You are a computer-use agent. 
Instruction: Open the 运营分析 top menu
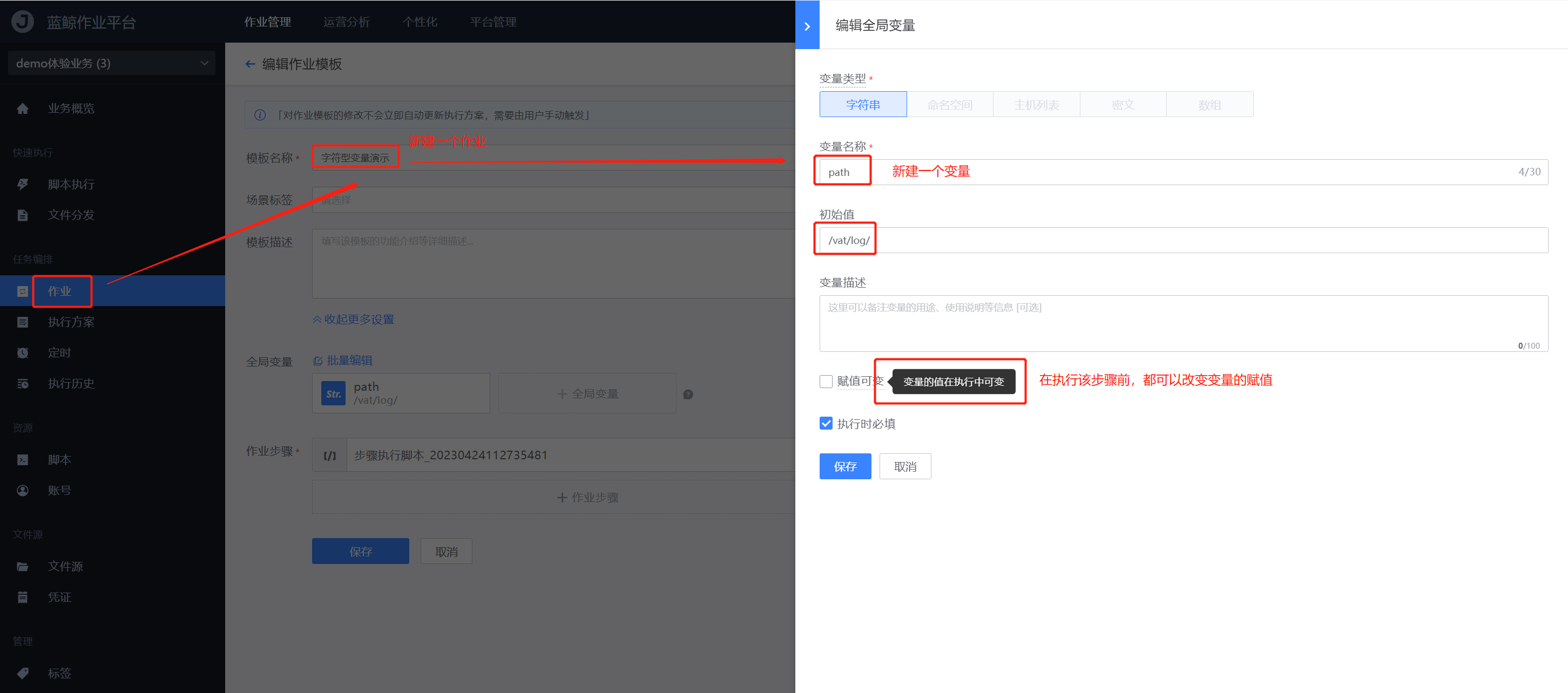point(346,22)
